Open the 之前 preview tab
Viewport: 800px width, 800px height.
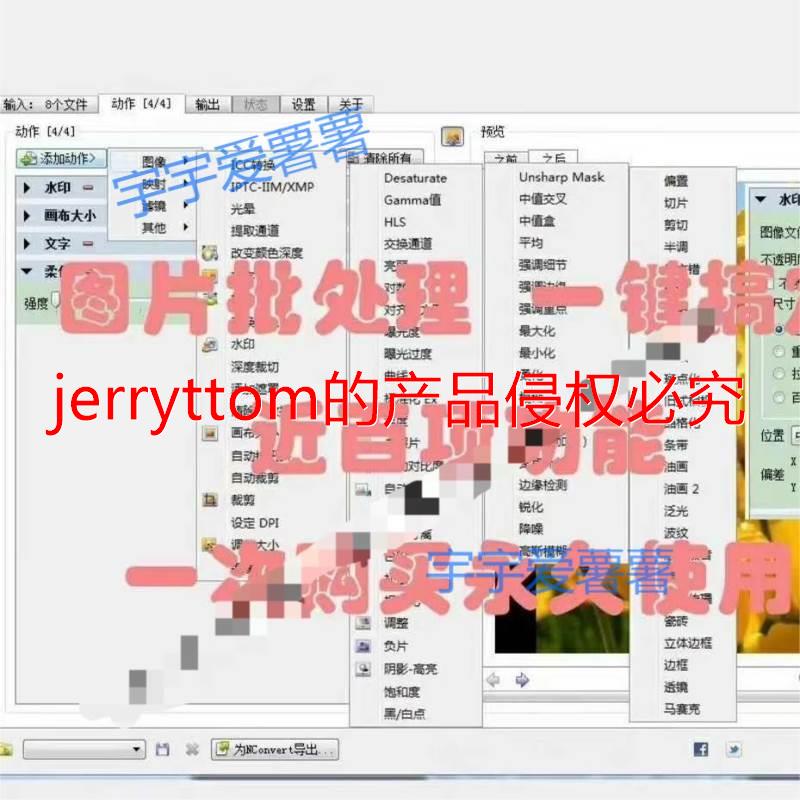click(x=506, y=159)
